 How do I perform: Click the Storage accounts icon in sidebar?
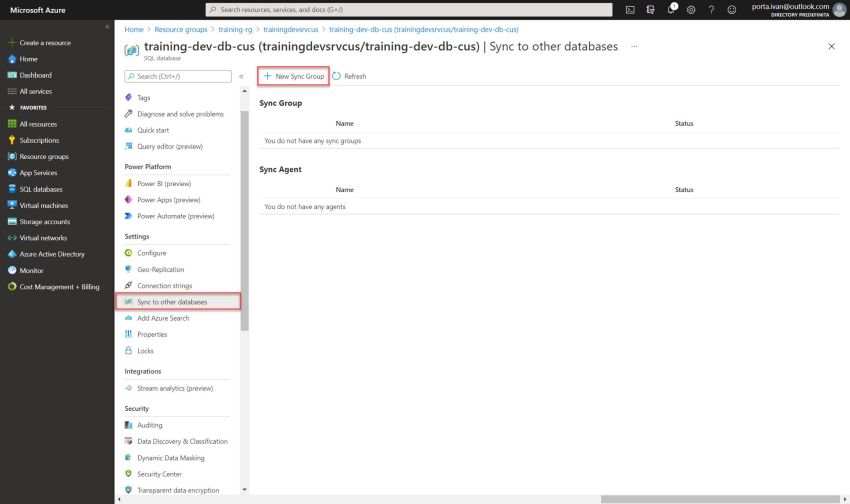pyautogui.click(x=12, y=222)
